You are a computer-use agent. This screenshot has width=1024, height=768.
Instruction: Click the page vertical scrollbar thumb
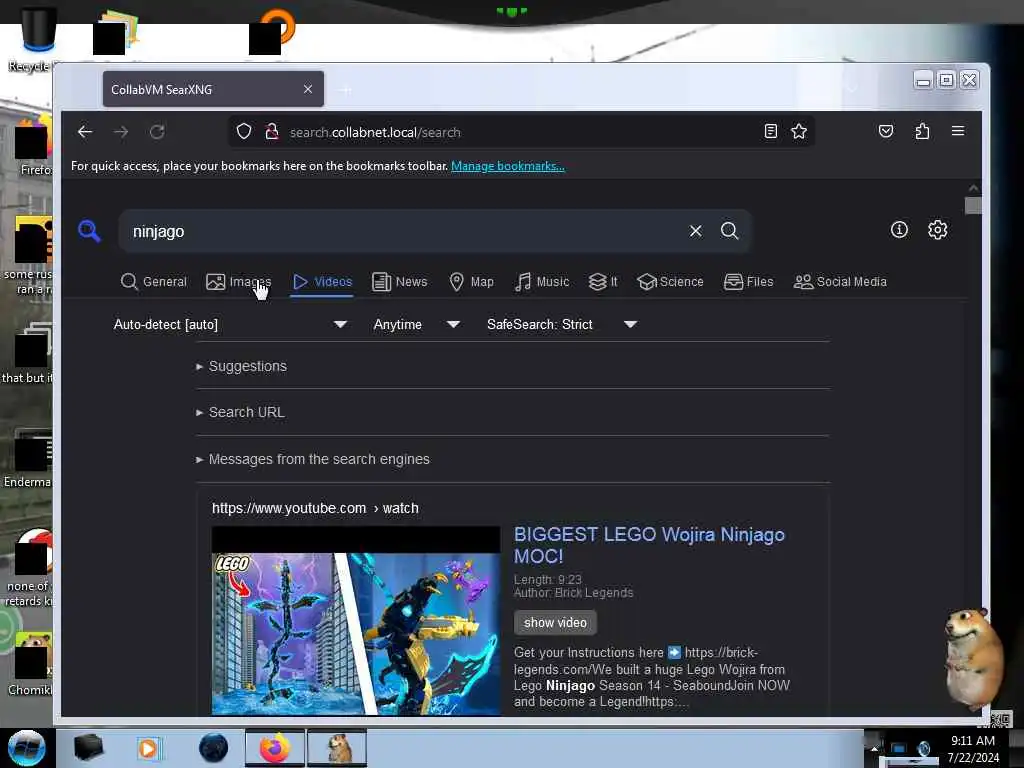[x=972, y=205]
